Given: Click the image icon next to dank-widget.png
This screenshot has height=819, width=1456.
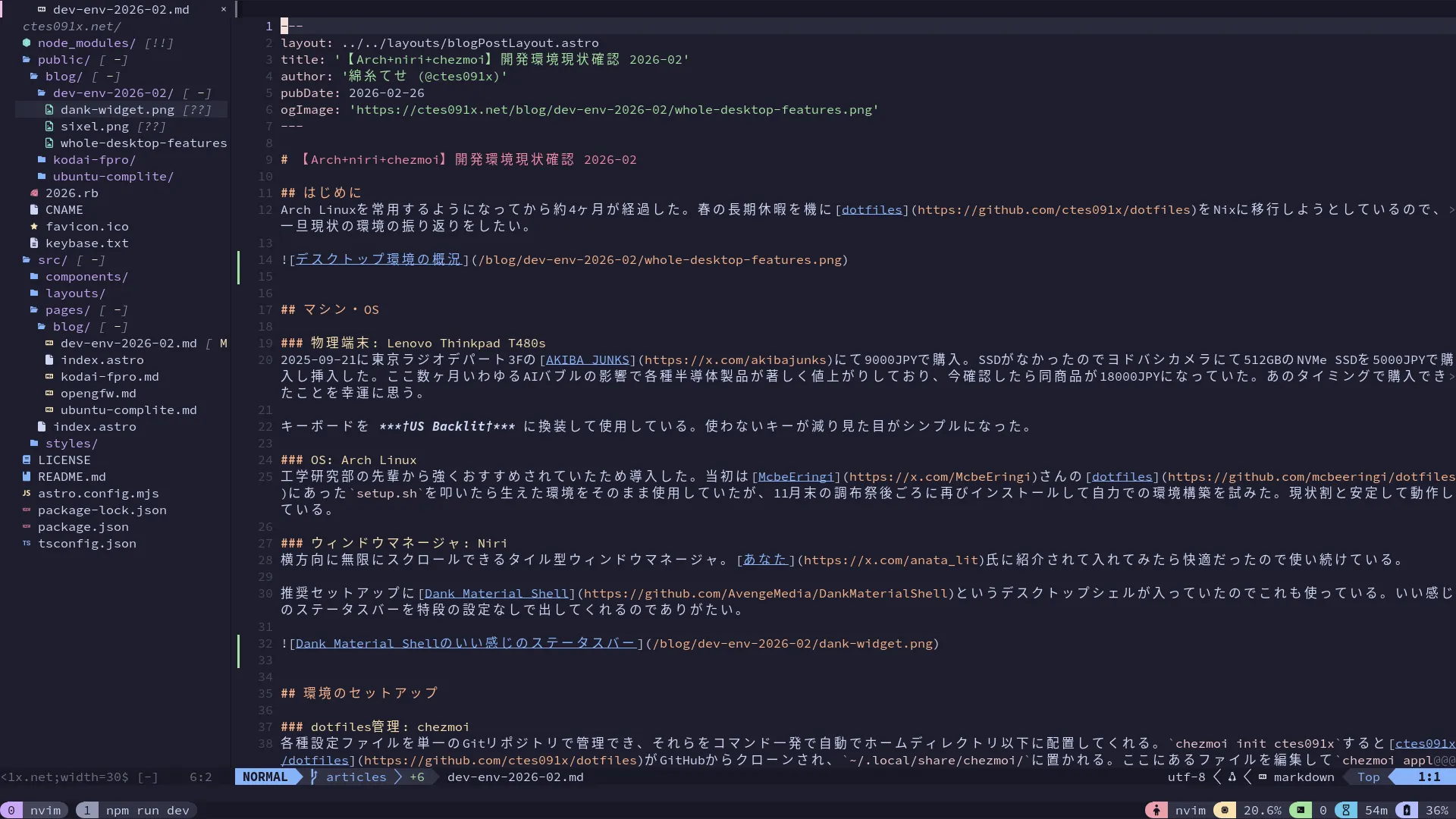Looking at the screenshot, I should (49, 109).
